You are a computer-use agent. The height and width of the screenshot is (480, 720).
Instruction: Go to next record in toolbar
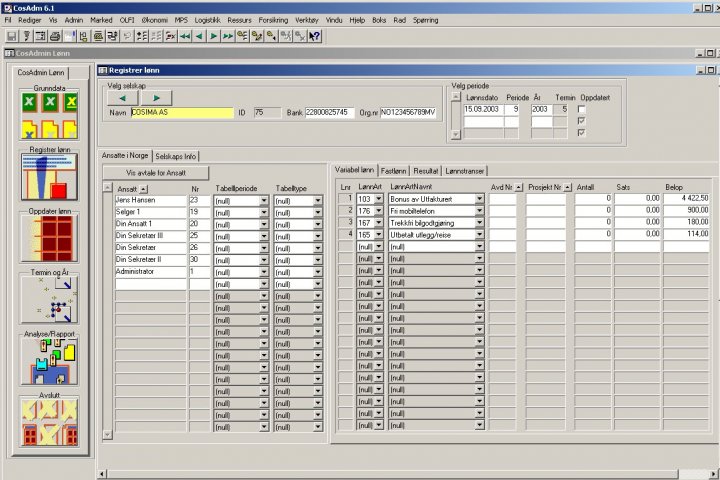pyautogui.click(x=214, y=36)
